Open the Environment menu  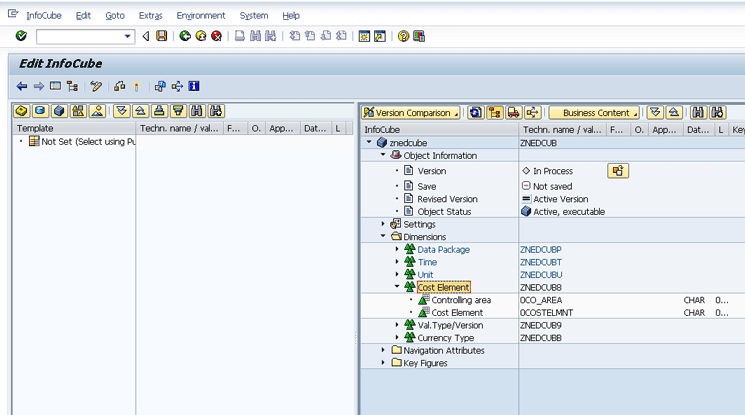pyautogui.click(x=200, y=16)
